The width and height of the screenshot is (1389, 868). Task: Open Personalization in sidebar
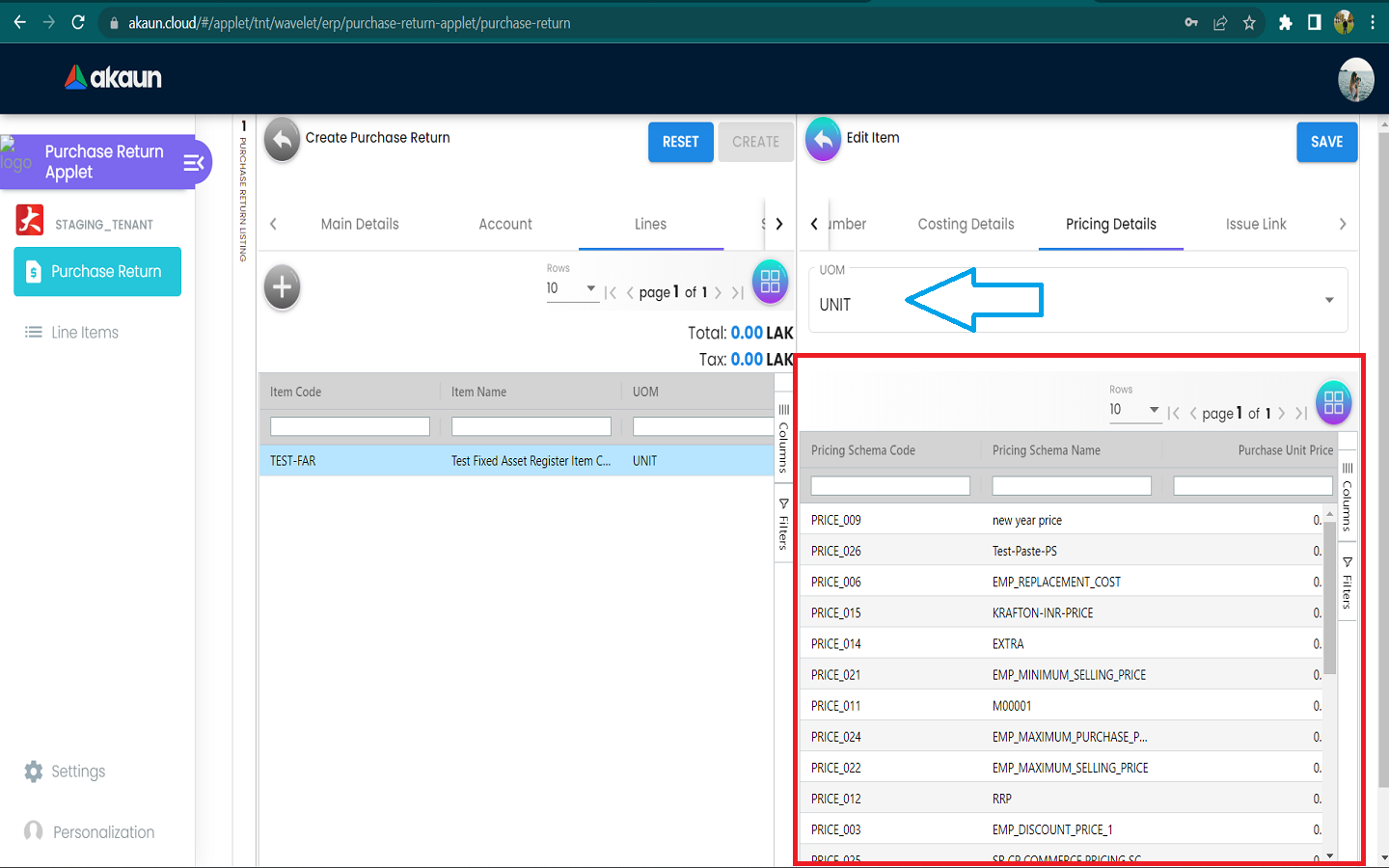103,832
